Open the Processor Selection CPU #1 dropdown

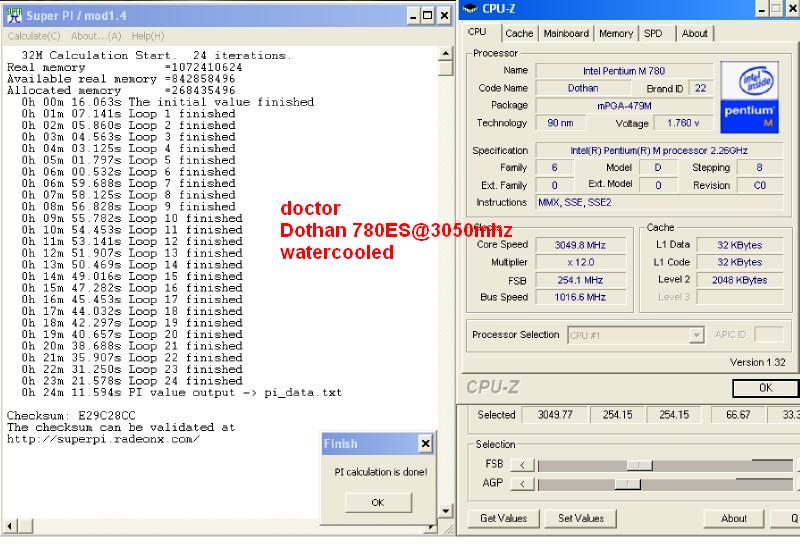pyautogui.click(x=636, y=335)
